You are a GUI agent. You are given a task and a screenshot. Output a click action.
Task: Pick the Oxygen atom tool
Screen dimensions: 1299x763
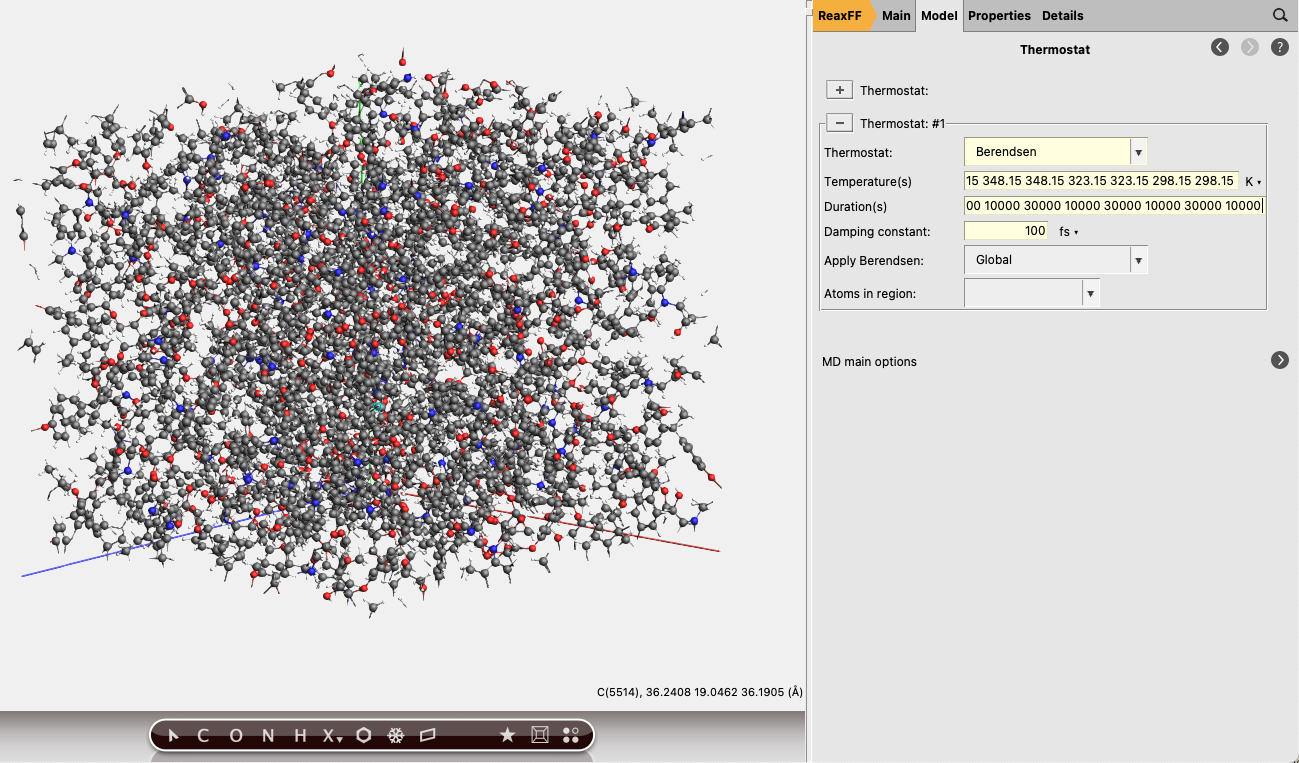click(235, 735)
